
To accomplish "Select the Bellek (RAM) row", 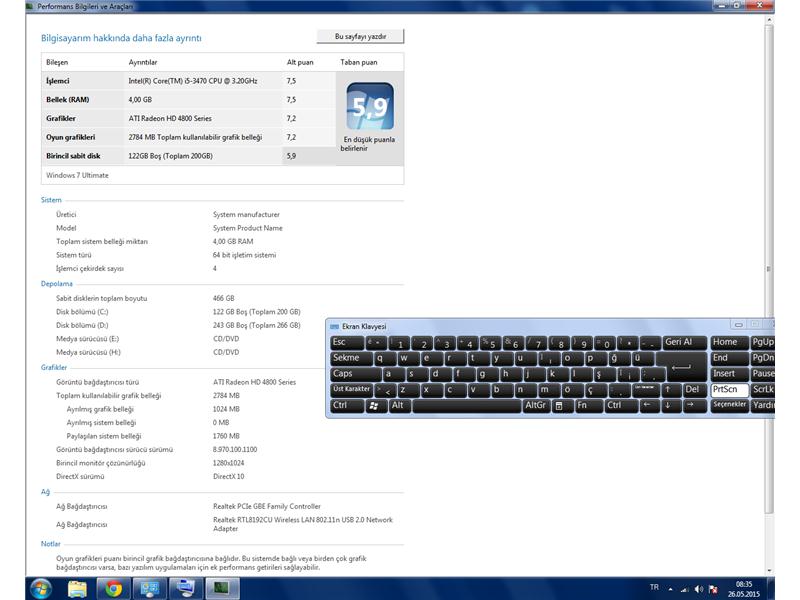I will click(x=188, y=99).
